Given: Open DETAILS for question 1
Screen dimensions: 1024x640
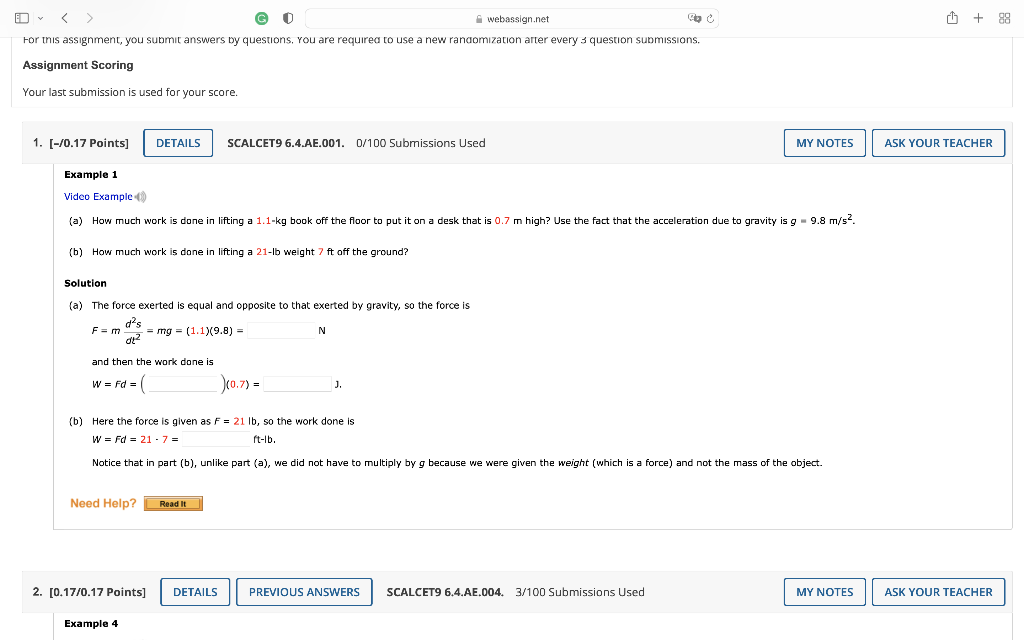Looking at the screenshot, I should click(x=178, y=142).
